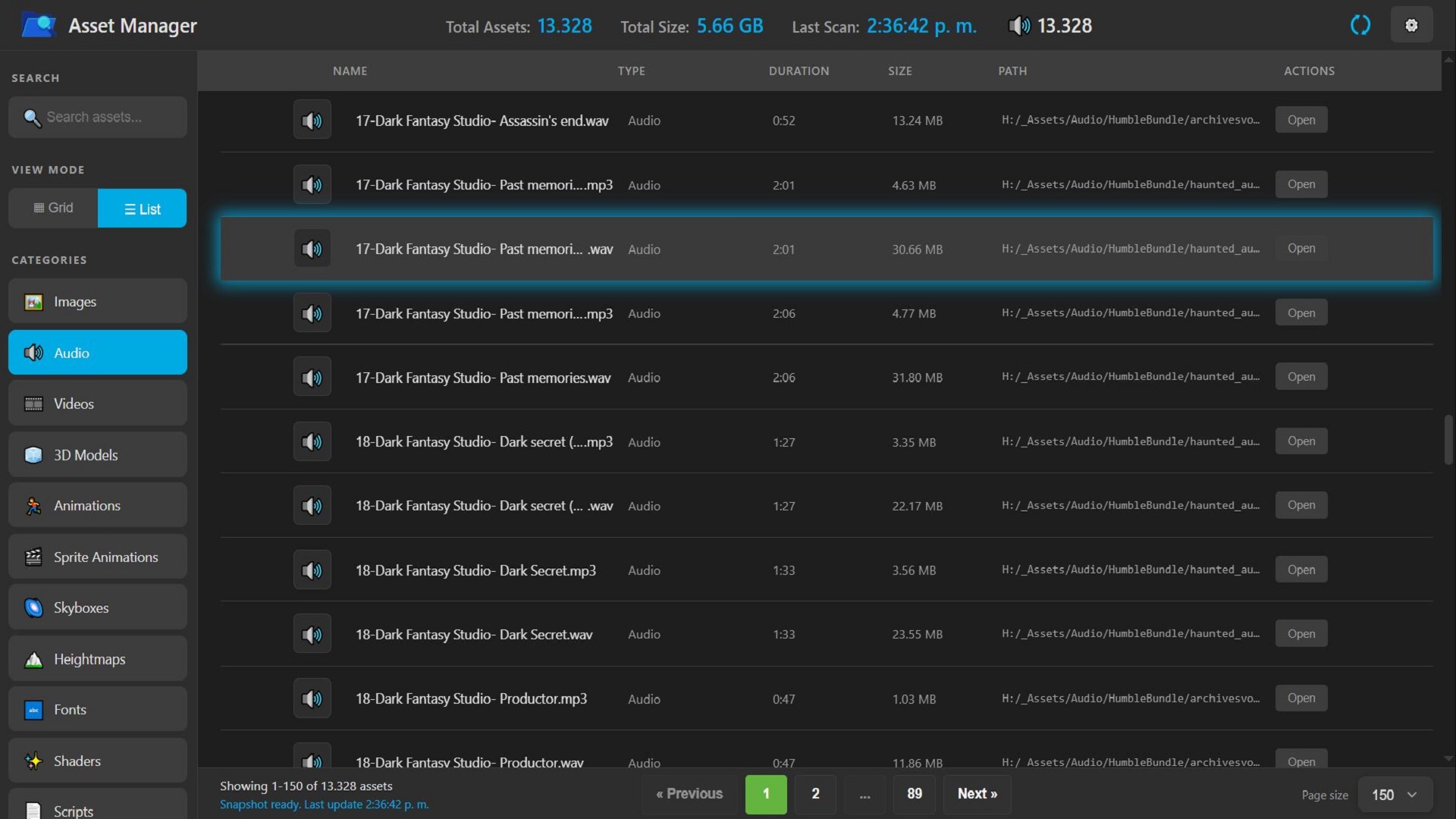Select the Sprite Animations category
The width and height of the screenshot is (1456, 819).
(97, 557)
